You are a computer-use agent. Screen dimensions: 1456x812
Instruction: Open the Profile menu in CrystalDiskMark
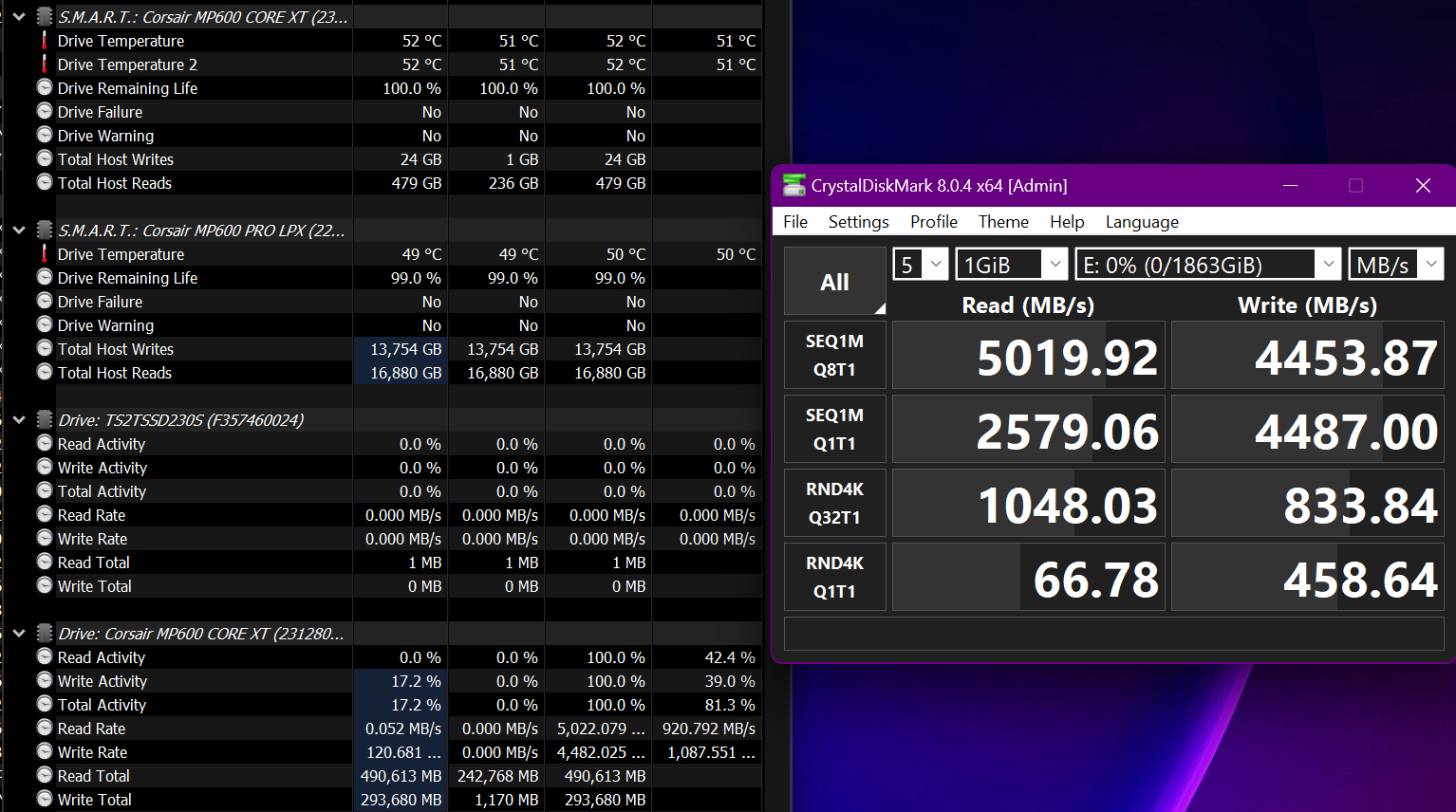coord(934,221)
